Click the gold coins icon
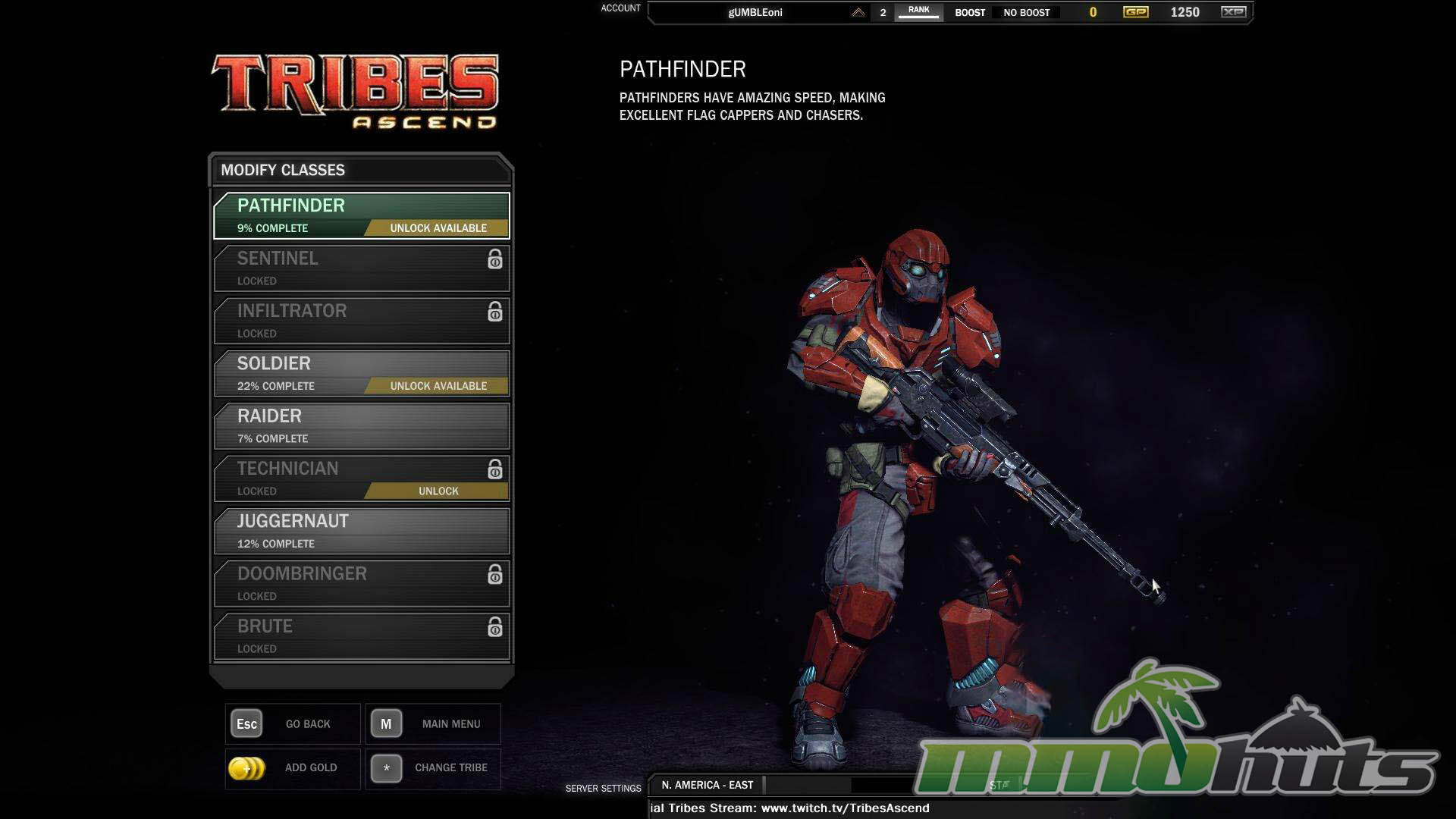This screenshot has width=1456, height=819. tap(246, 768)
